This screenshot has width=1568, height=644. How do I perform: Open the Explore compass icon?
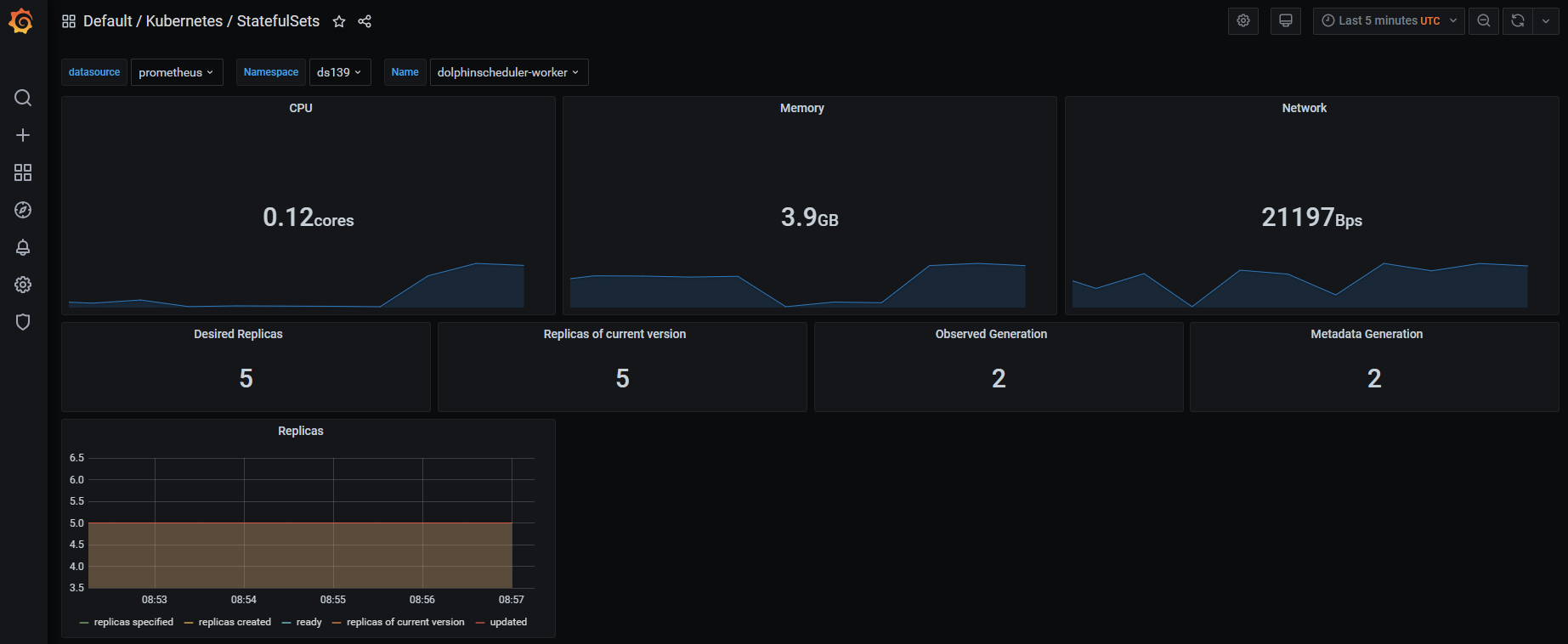tap(23, 210)
